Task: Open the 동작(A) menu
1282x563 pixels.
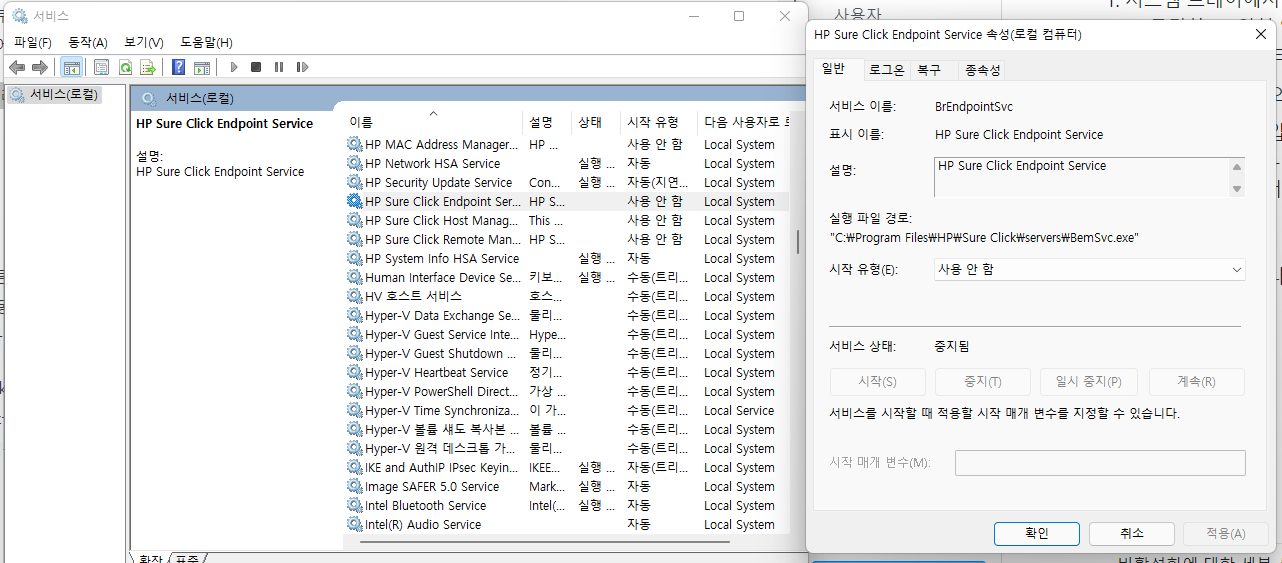Action: point(88,42)
